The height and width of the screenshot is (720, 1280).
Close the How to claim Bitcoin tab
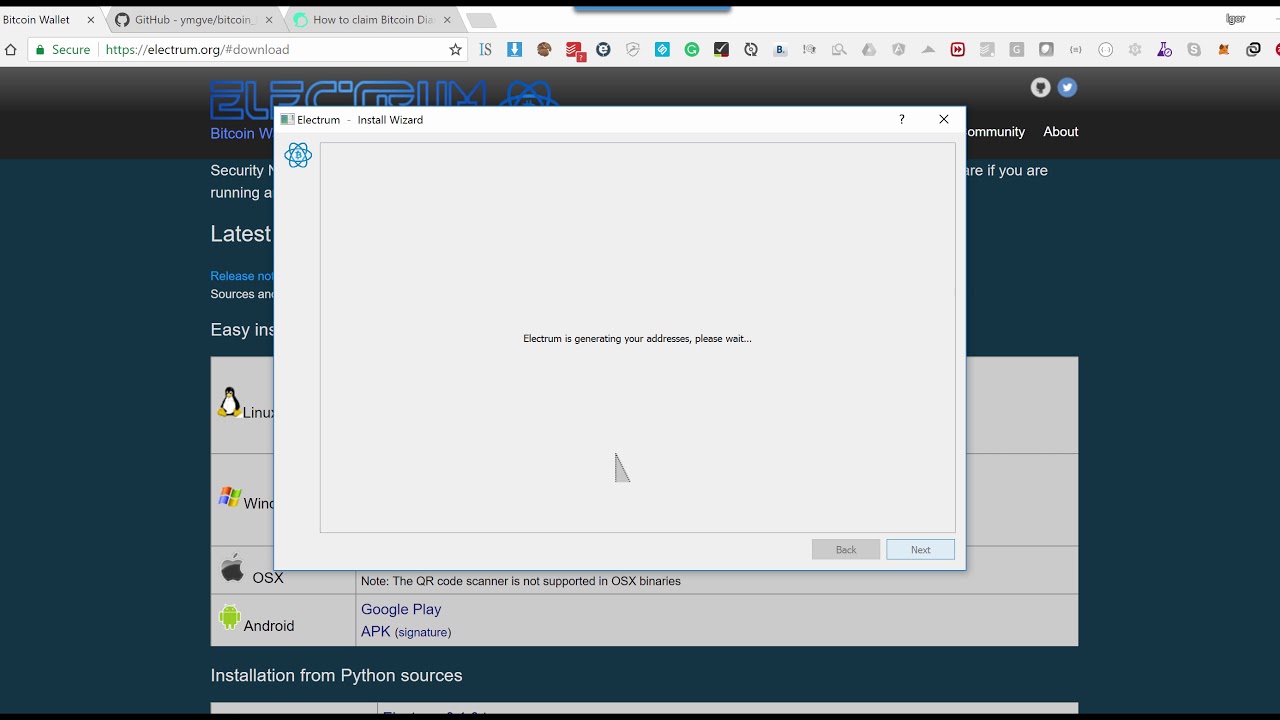447,20
